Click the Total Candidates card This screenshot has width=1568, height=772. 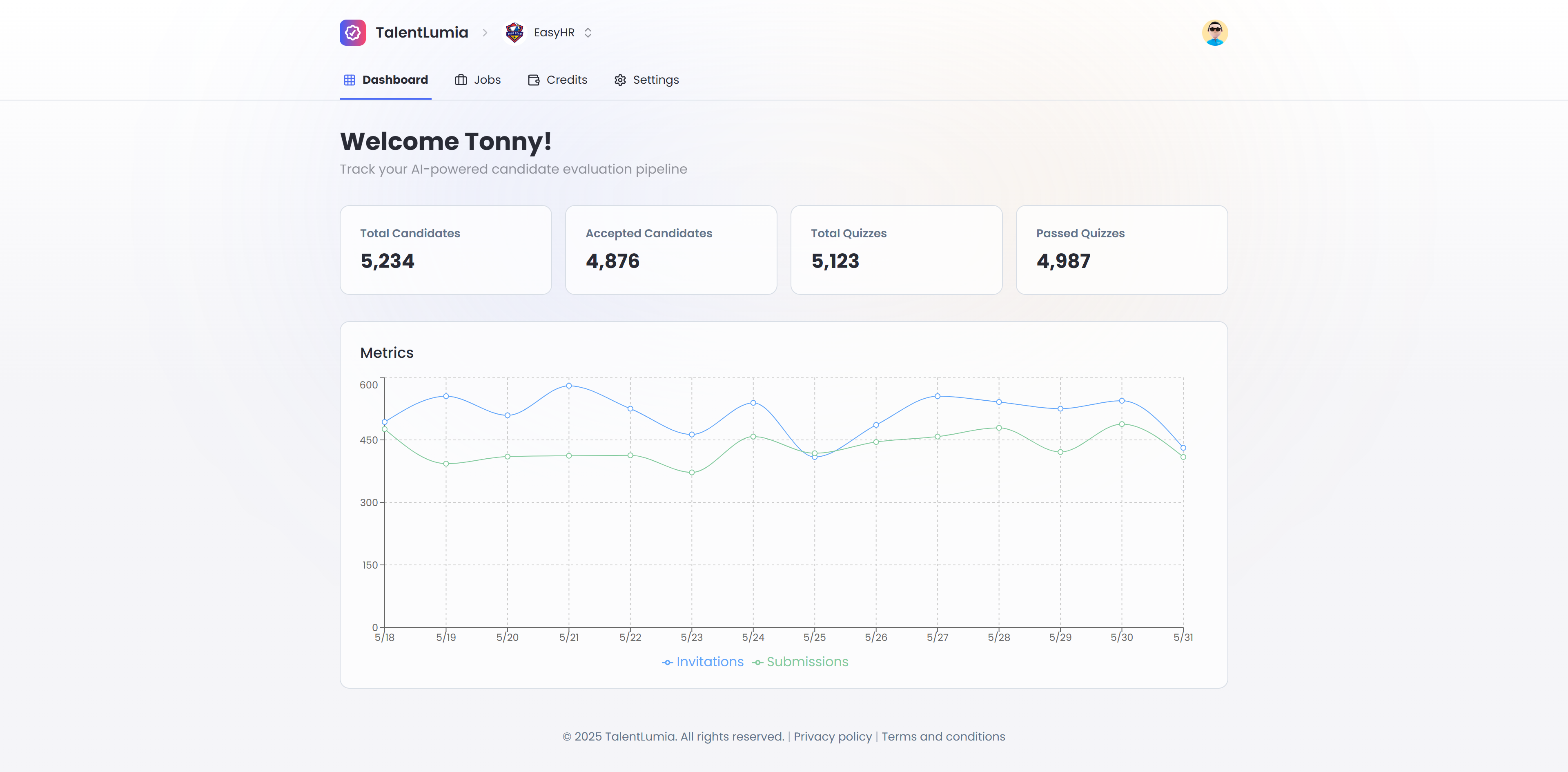[445, 250]
